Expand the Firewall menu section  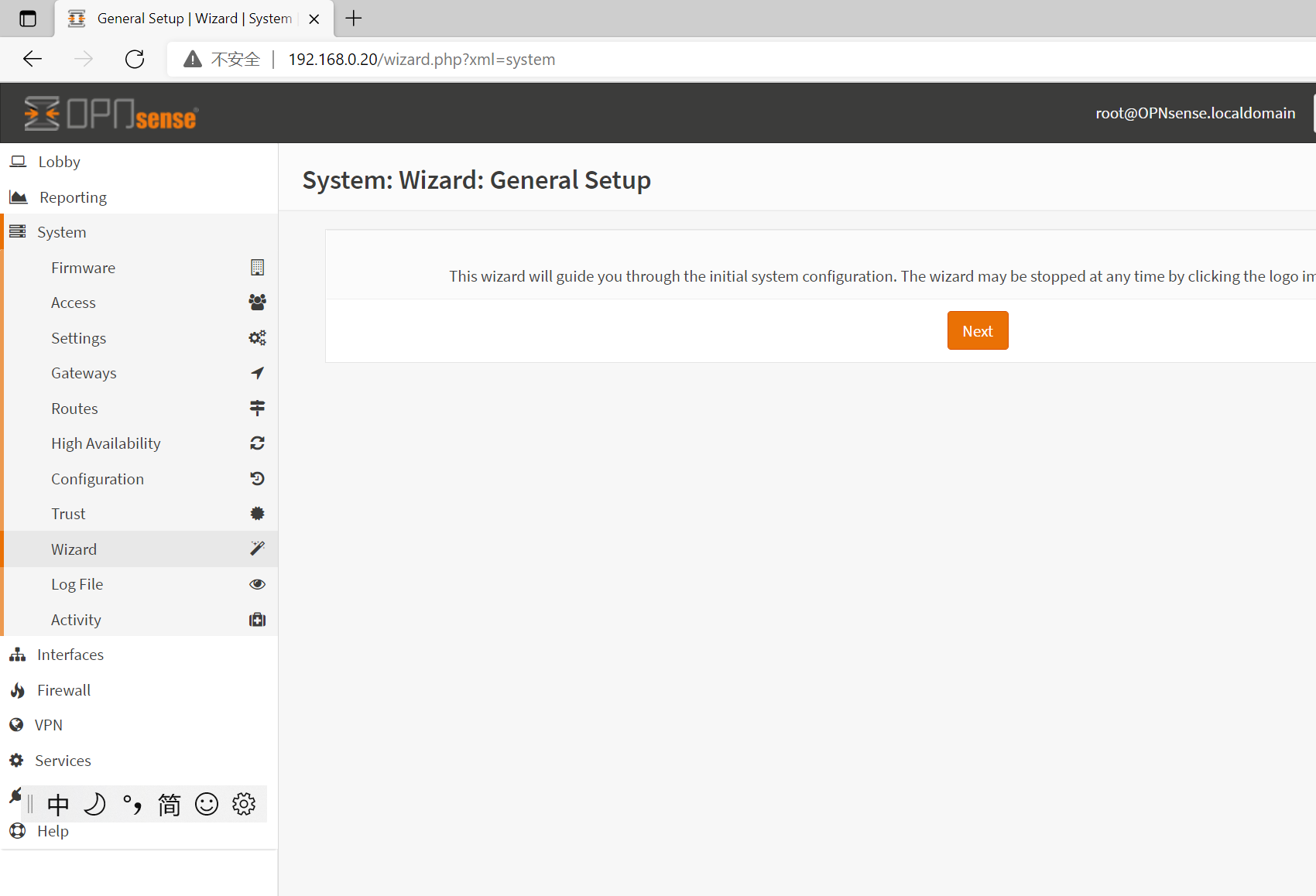(x=63, y=689)
